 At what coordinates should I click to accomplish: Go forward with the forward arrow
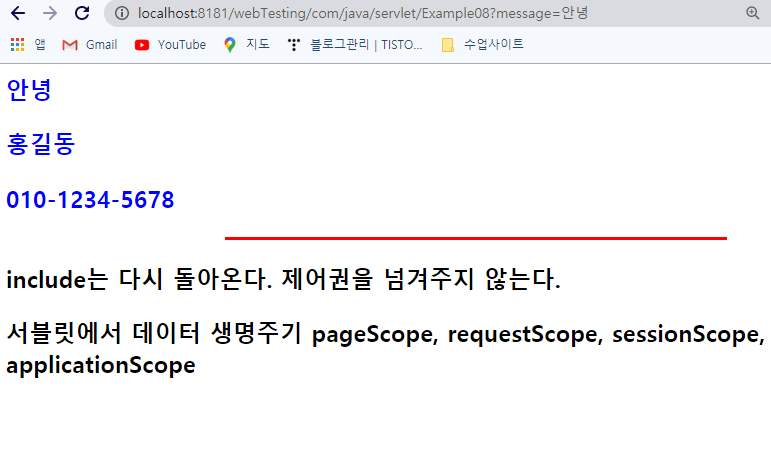pos(50,13)
